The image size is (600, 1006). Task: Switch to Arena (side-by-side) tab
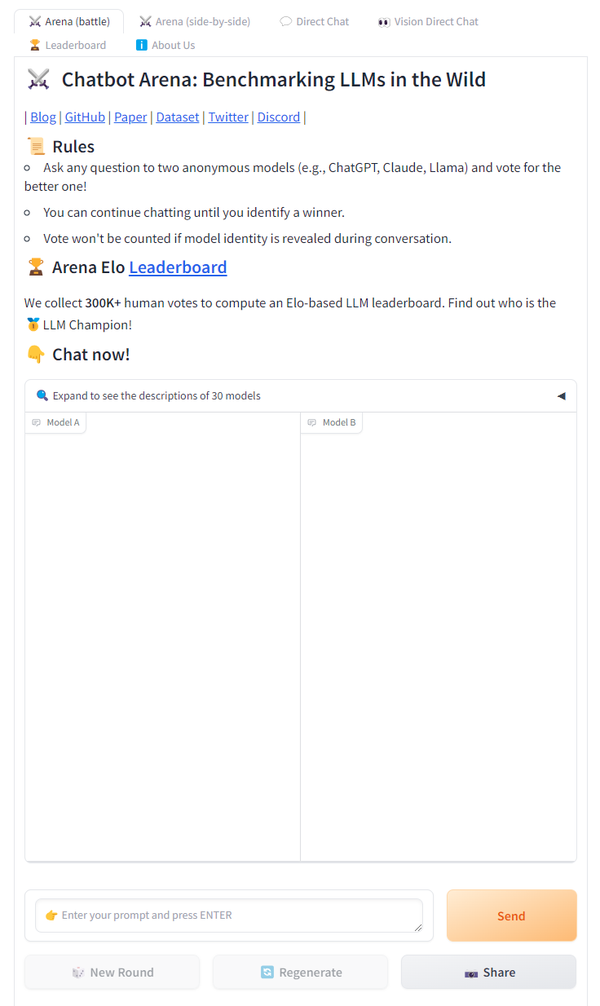[x=195, y=21]
